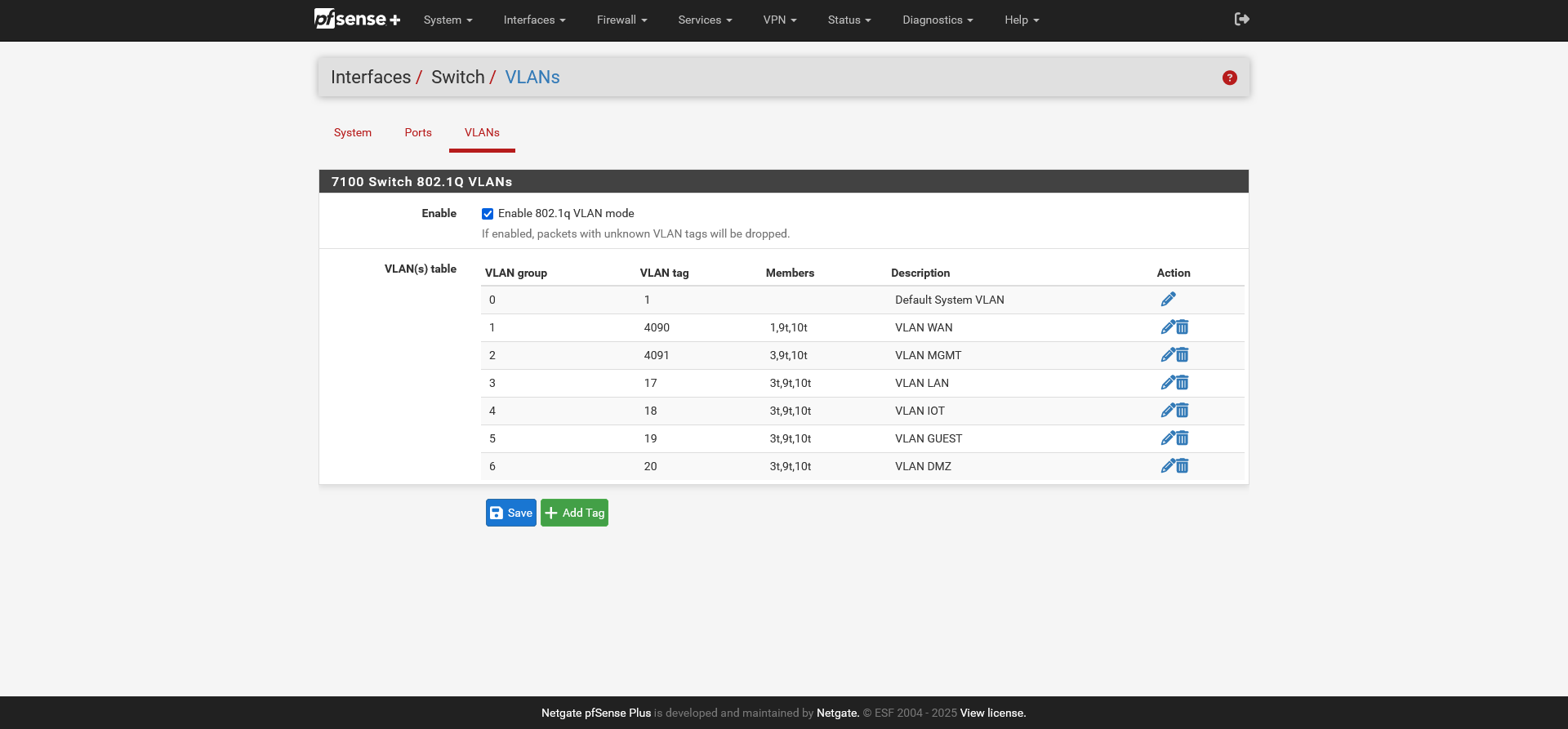
Task: Open the Firewall dropdown menu
Action: tap(621, 20)
